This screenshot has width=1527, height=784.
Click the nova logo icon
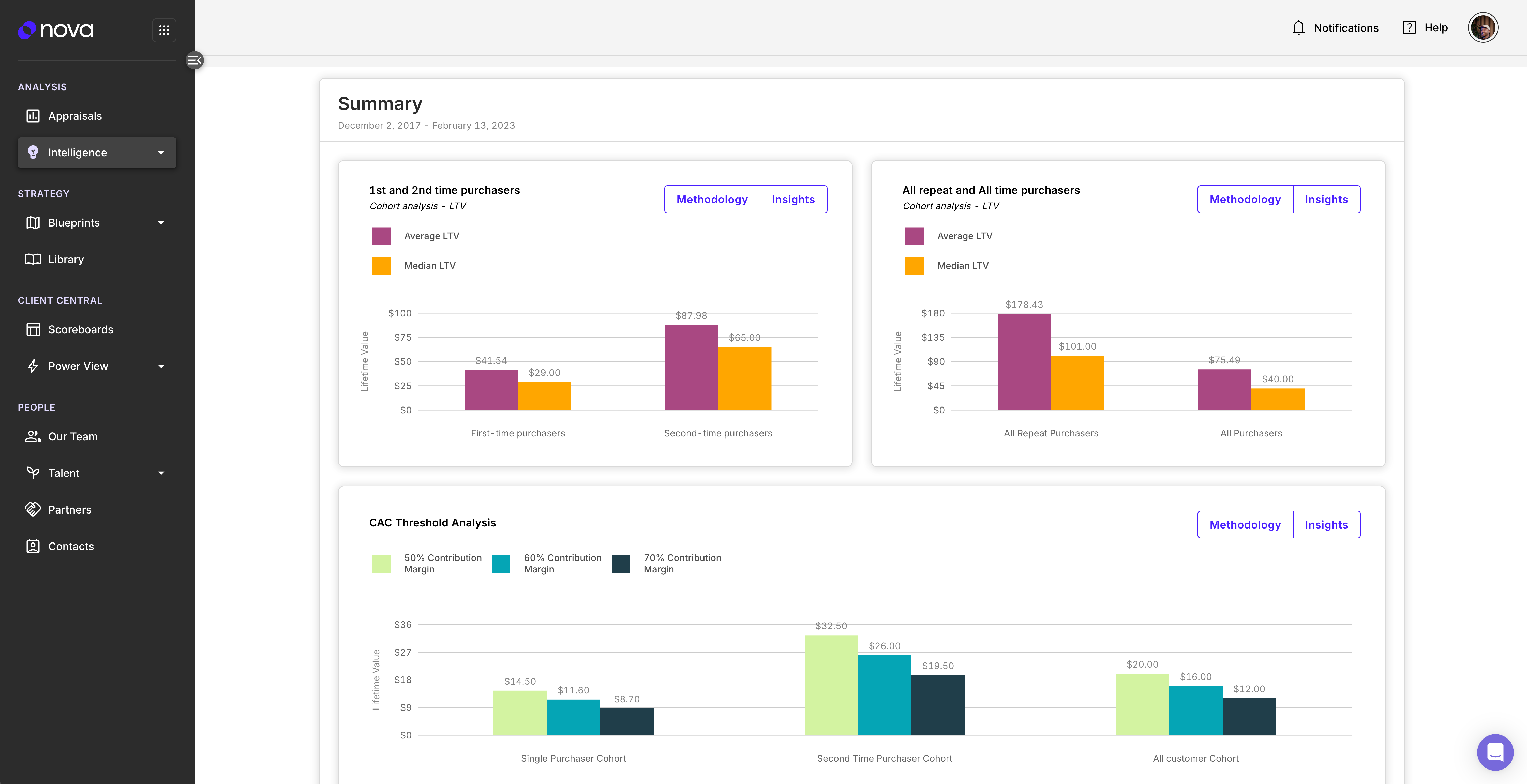(x=27, y=30)
